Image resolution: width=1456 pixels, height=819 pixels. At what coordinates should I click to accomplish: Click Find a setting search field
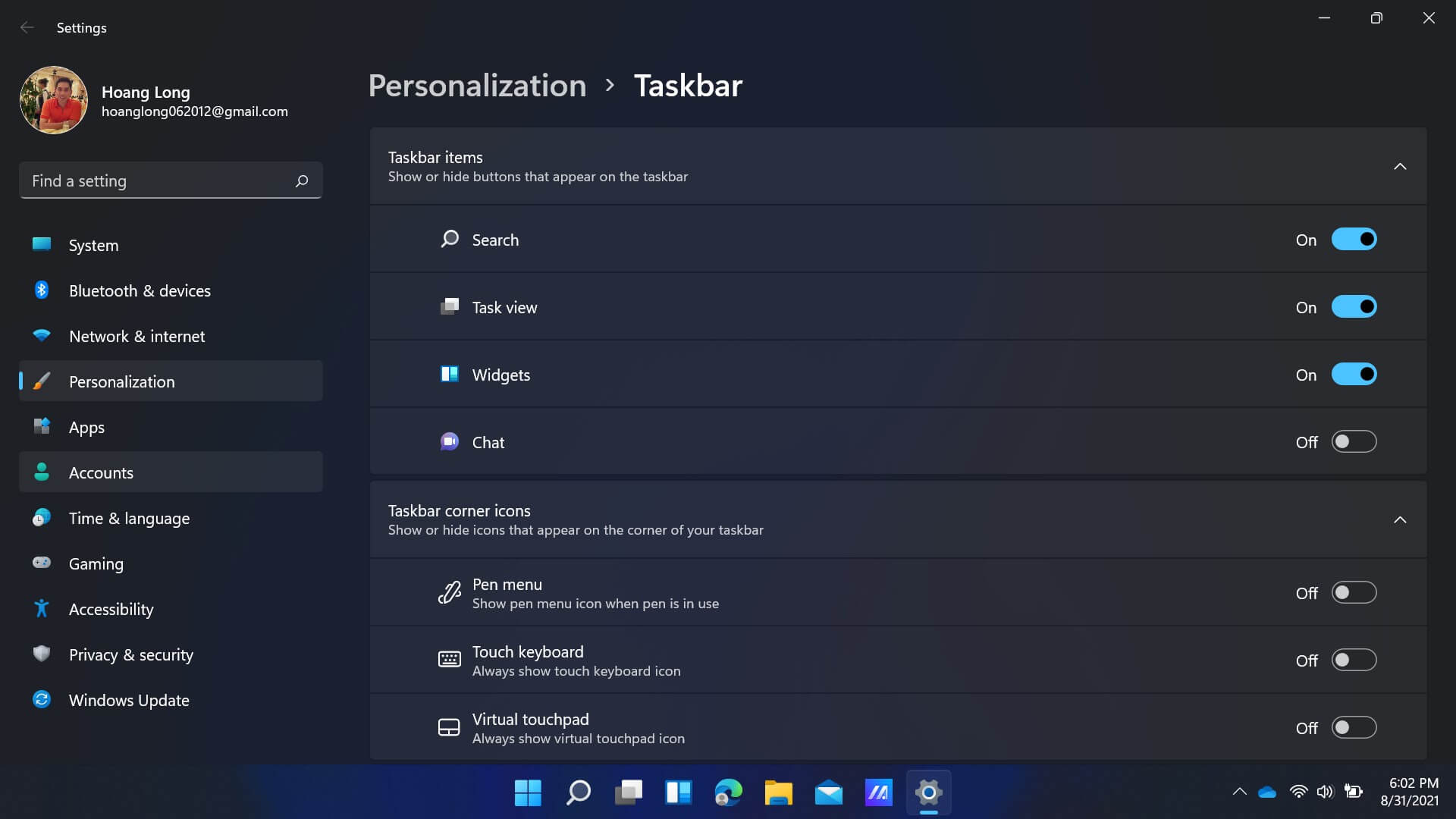tap(170, 180)
